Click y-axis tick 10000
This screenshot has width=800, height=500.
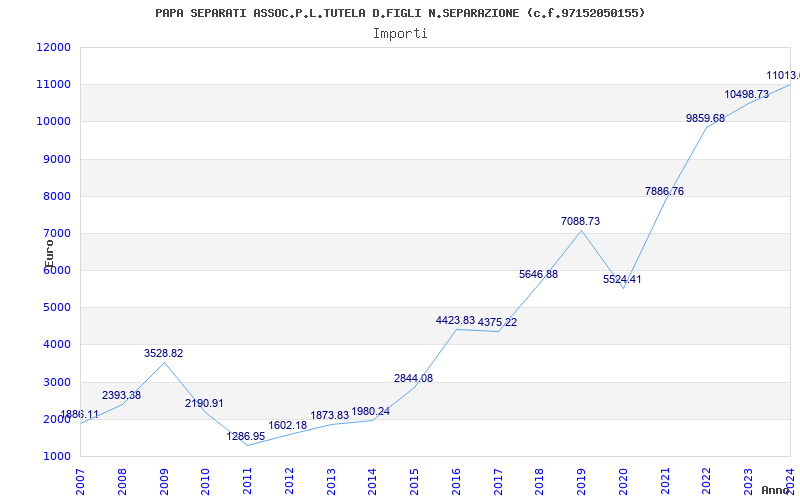tap(54, 121)
